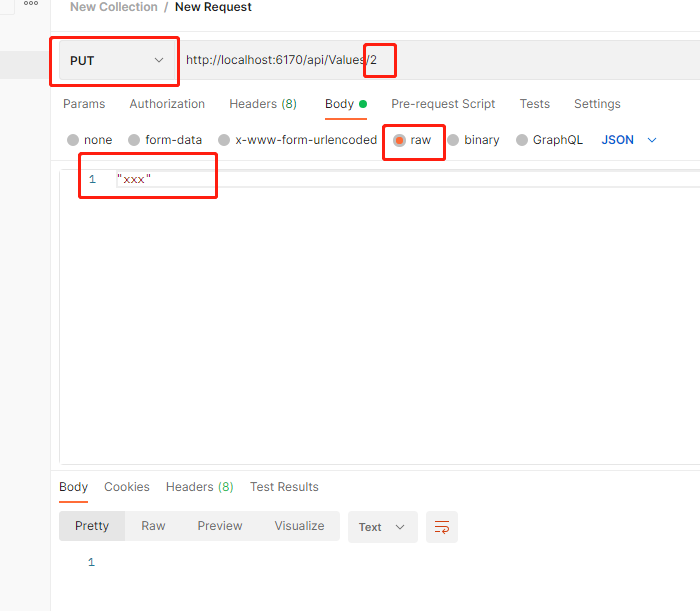Image resolution: width=700 pixels, height=611 pixels.
Task: Click the New Collection breadcrumb
Action: point(114,7)
